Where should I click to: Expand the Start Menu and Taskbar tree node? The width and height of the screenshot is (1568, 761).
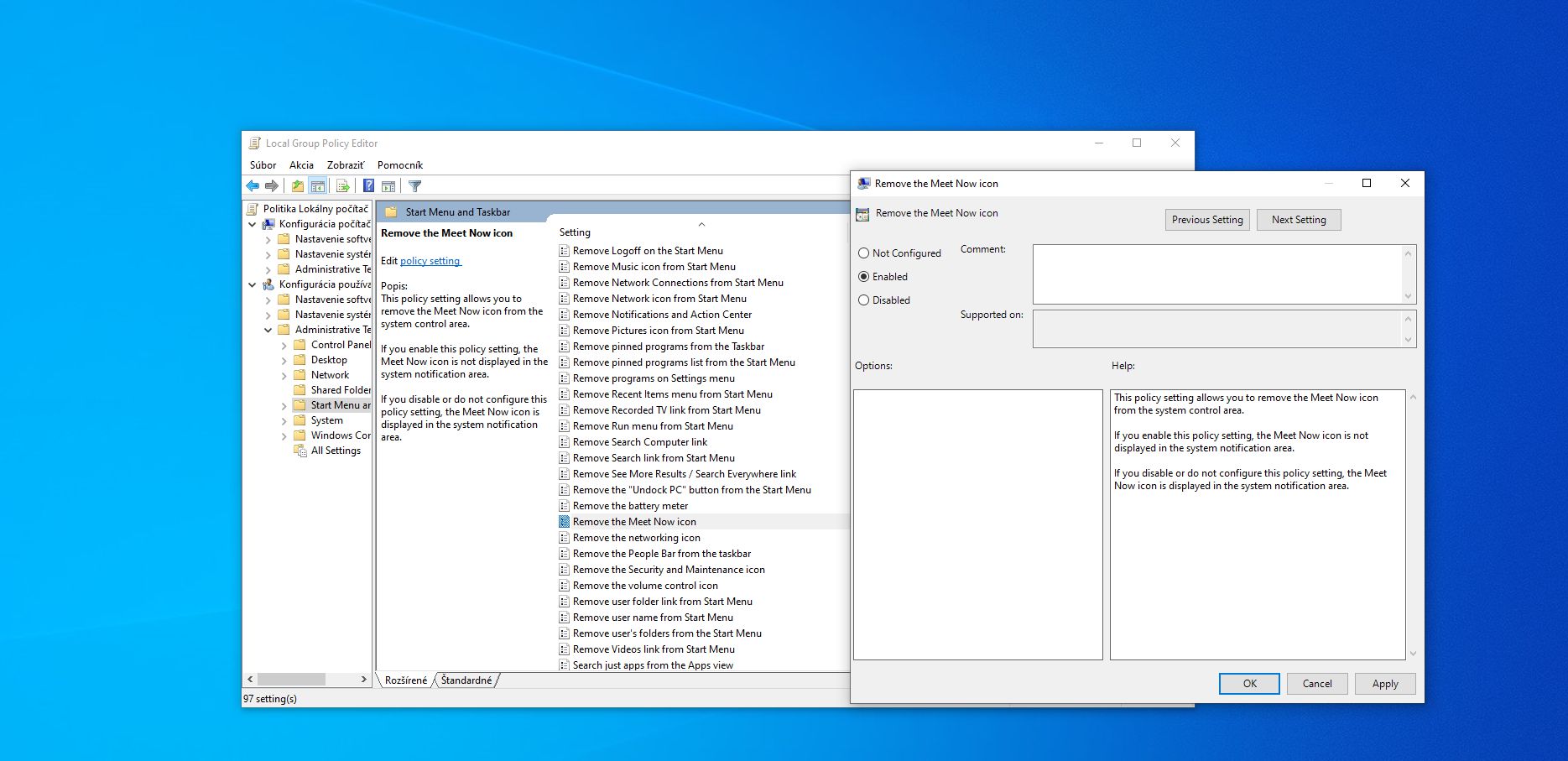click(284, 405)
